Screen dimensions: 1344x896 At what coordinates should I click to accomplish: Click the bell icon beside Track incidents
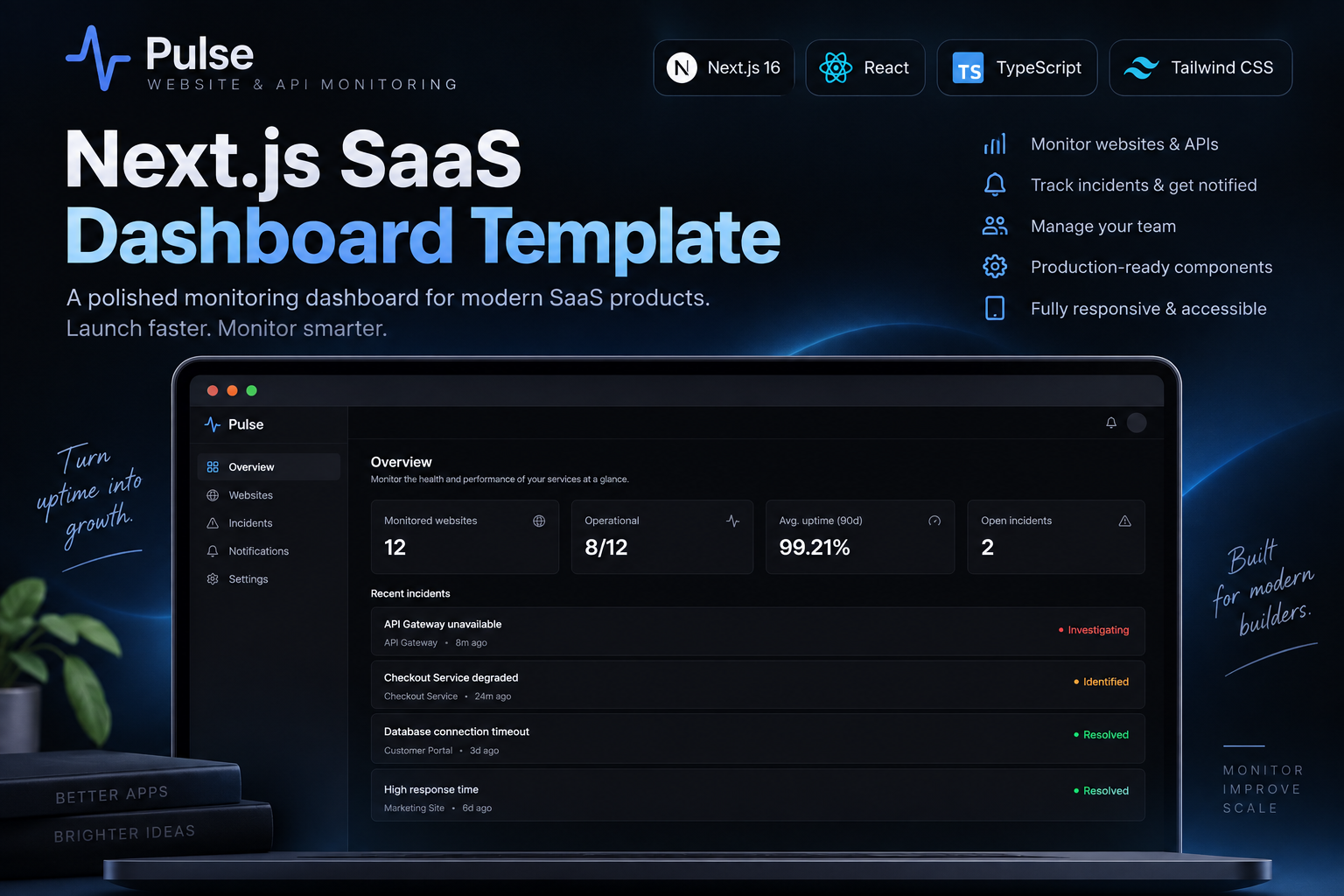coord(995,185)
